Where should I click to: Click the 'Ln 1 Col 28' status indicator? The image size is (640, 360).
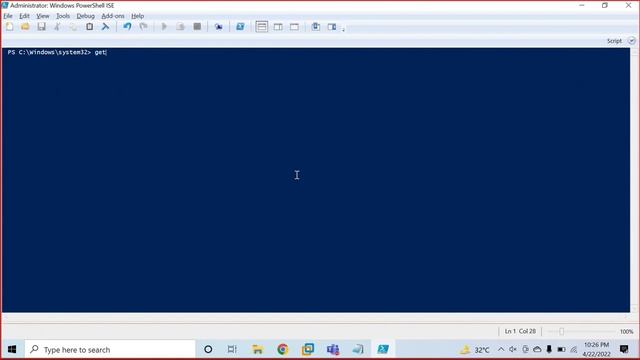point(520,331)
